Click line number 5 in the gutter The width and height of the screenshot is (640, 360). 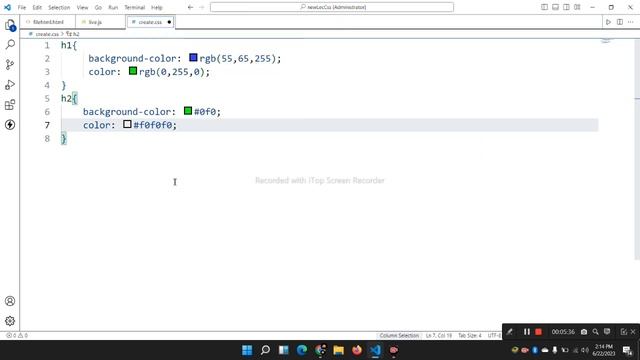pos(47,98)
